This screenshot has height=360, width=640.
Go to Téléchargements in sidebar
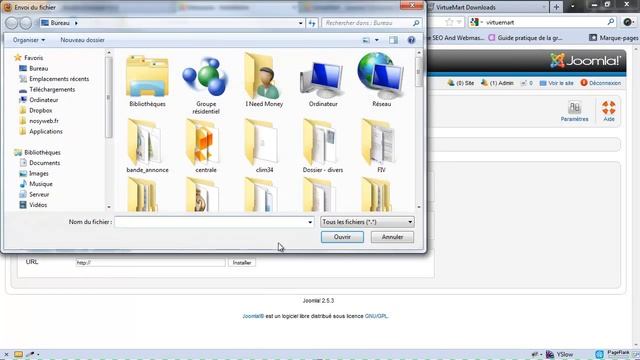(x=52, y=90)
